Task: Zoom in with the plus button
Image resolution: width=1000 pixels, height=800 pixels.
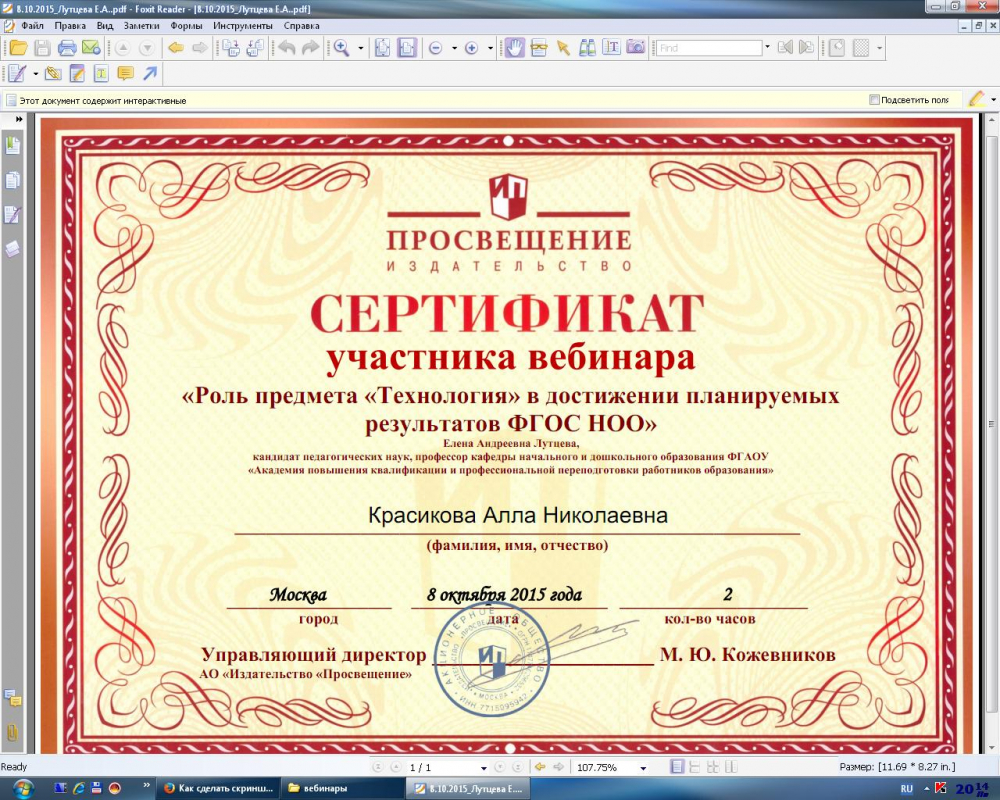Action: pyautogui.click(x=472, y=48)
